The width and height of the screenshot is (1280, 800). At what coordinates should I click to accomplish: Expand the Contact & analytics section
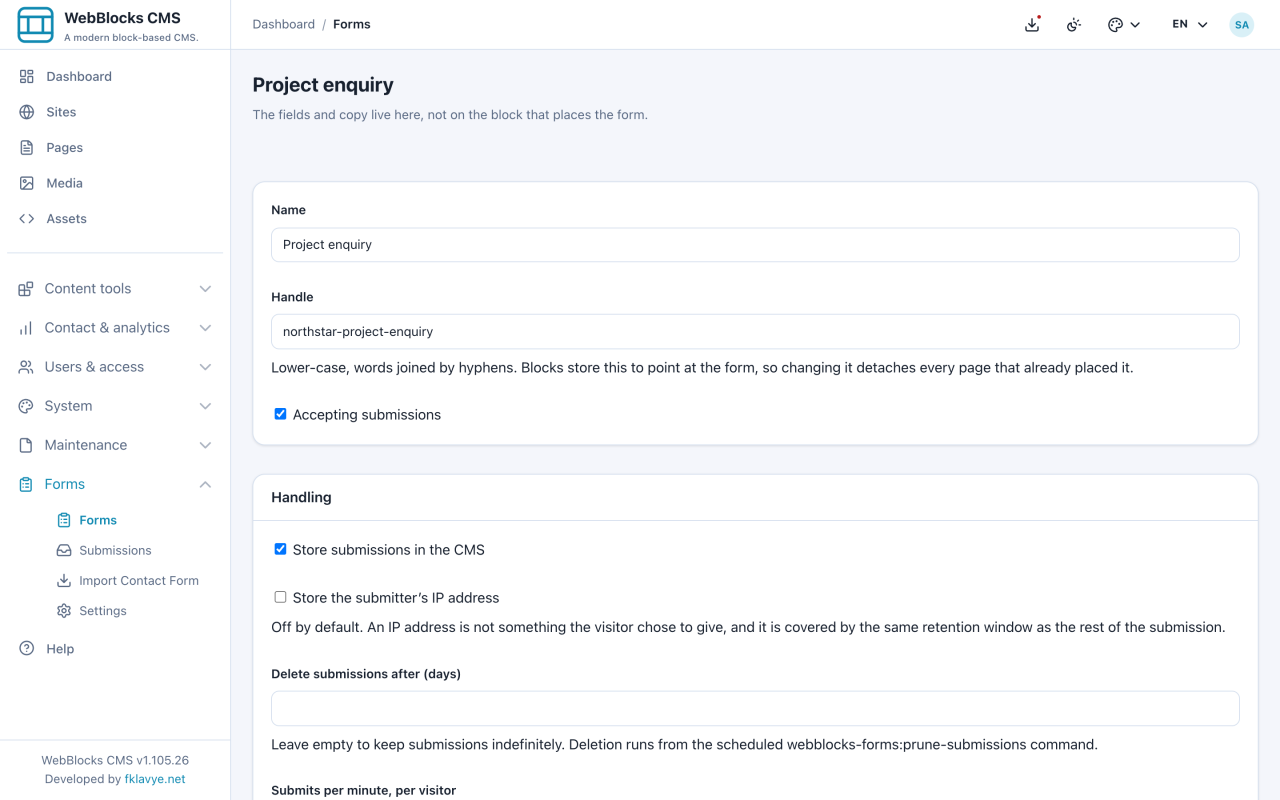[x=115, y=328]
